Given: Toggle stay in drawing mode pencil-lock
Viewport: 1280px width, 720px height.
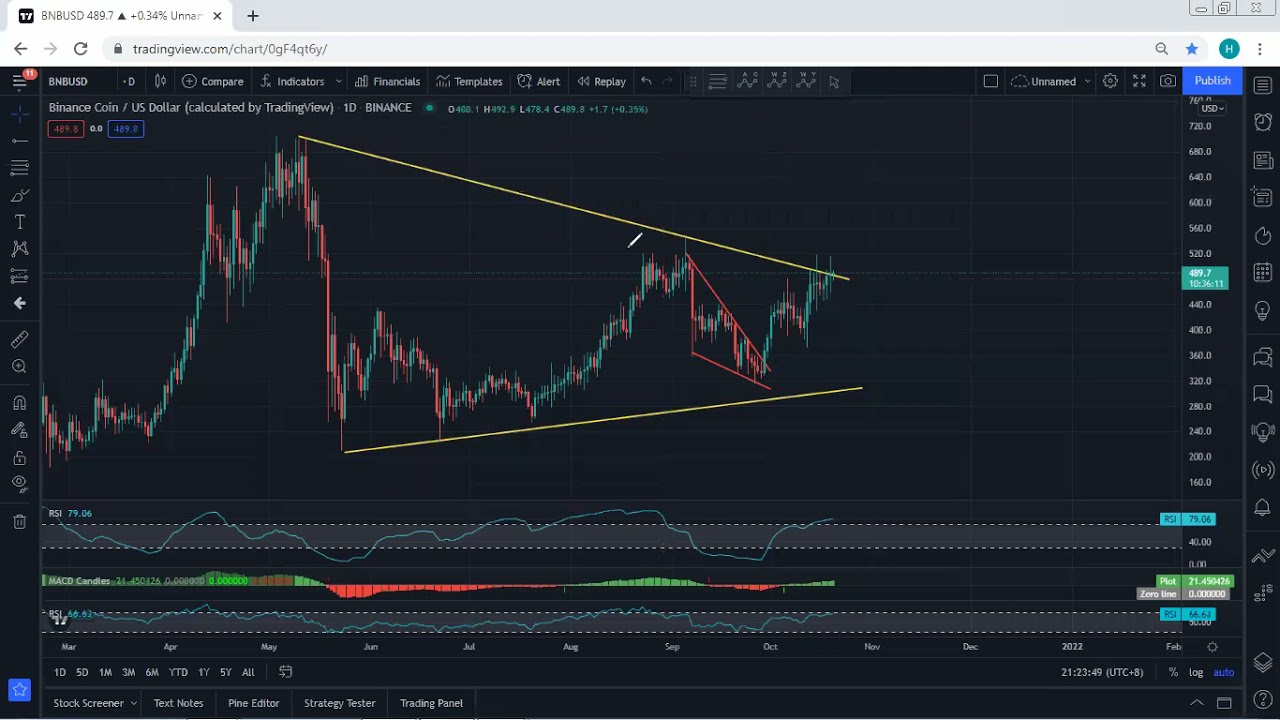Looking at the screenshot, I should point(19,430).
